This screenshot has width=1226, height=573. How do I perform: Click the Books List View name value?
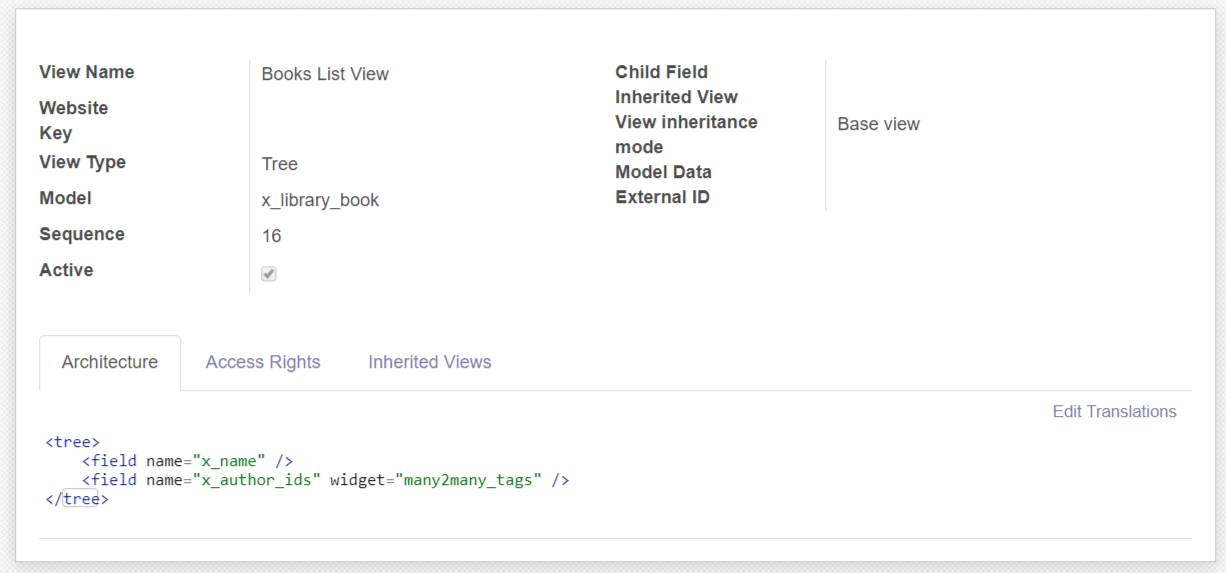325,74
